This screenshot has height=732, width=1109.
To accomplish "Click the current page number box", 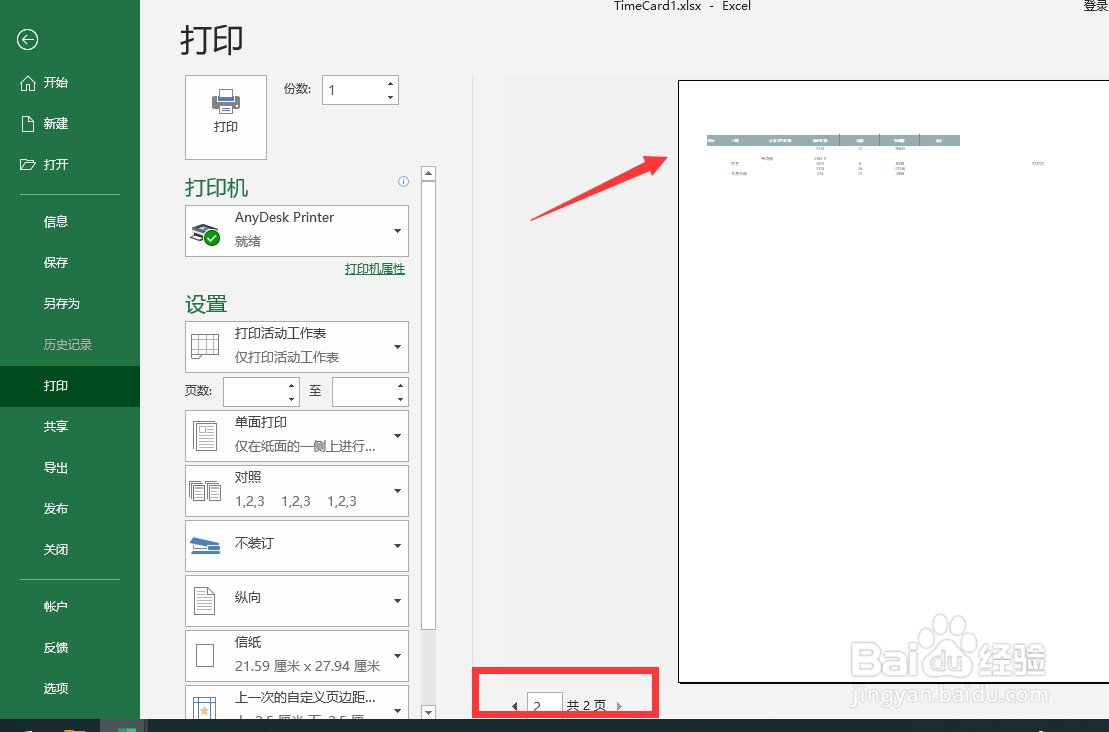I will [545, 705].
